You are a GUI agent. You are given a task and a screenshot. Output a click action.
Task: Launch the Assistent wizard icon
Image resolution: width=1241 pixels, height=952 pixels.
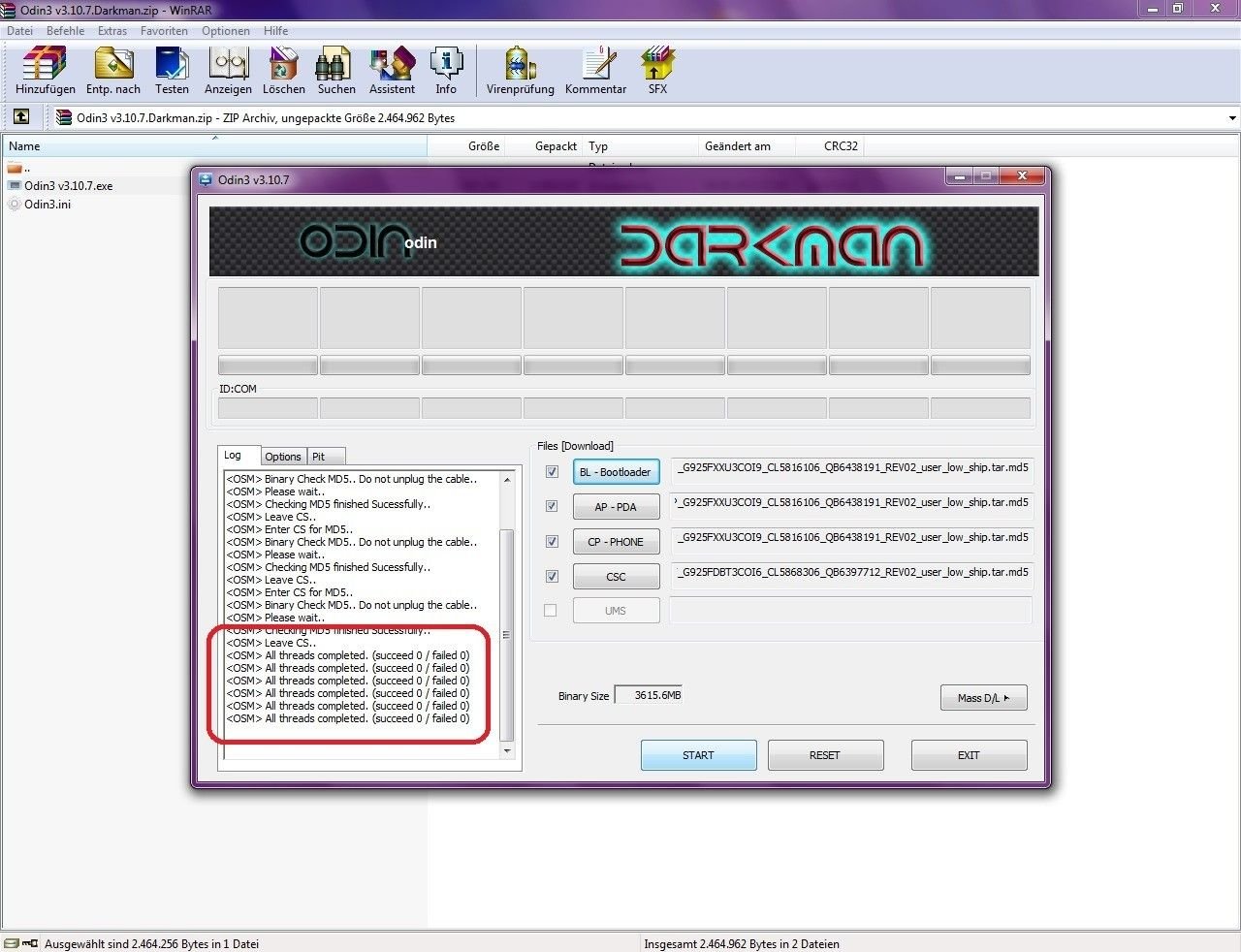click(392, 70)
